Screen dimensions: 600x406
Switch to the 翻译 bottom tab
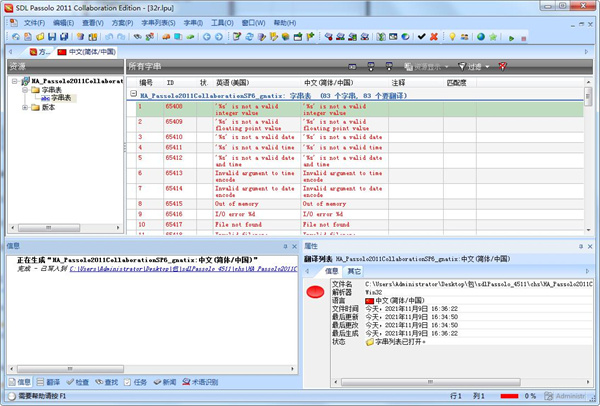pos(49,382)
